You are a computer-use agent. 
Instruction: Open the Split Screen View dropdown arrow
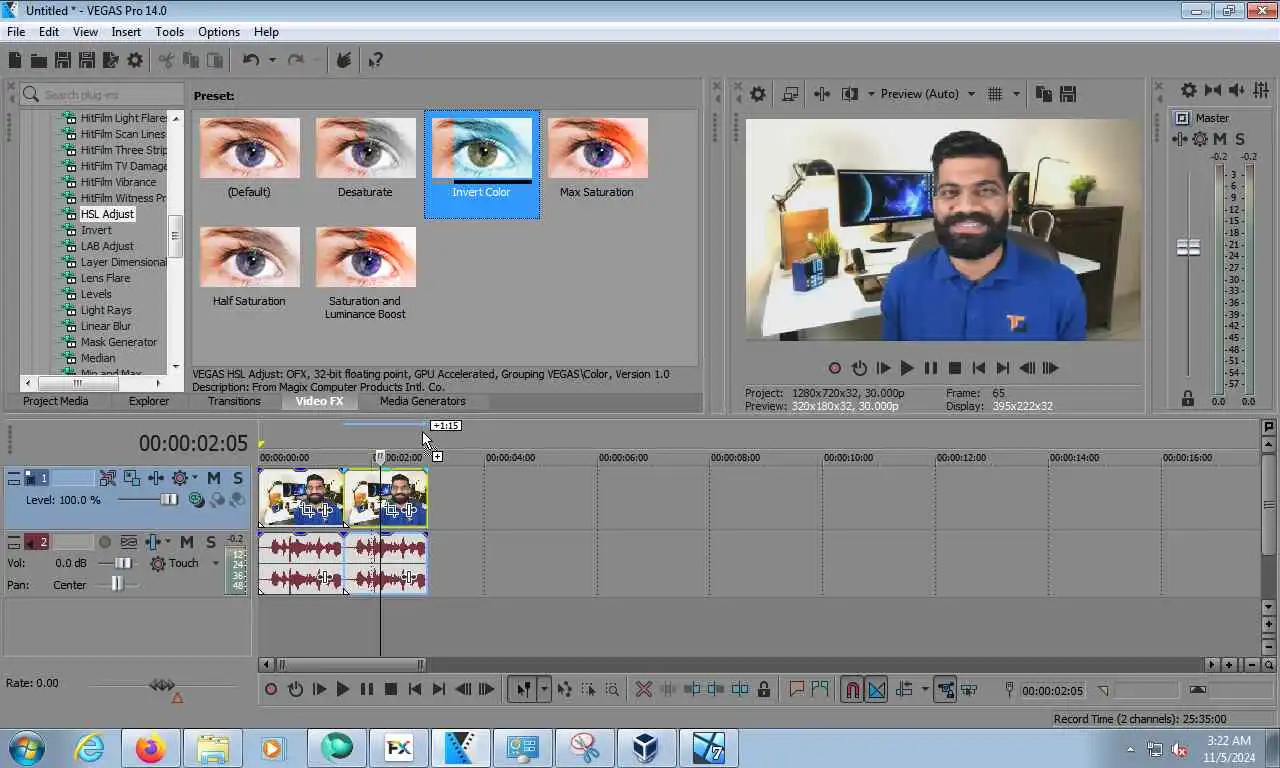[x=871, y=94]
